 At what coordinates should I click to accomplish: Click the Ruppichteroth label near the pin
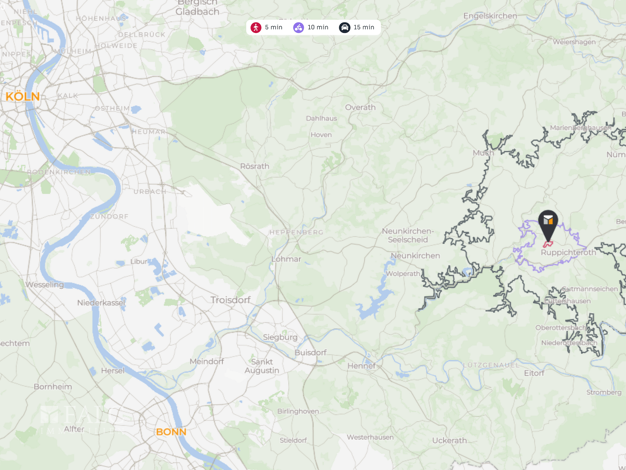[x=568, y=252]
